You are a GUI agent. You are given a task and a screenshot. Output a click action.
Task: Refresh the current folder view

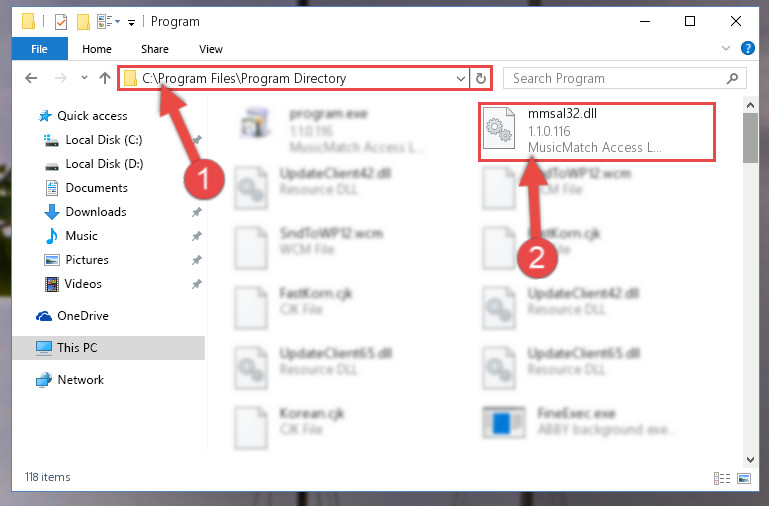(481, 78)
